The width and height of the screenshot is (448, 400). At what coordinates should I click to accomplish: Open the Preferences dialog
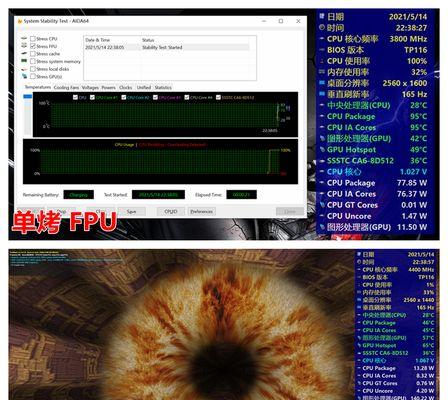[x=201, y=211]
